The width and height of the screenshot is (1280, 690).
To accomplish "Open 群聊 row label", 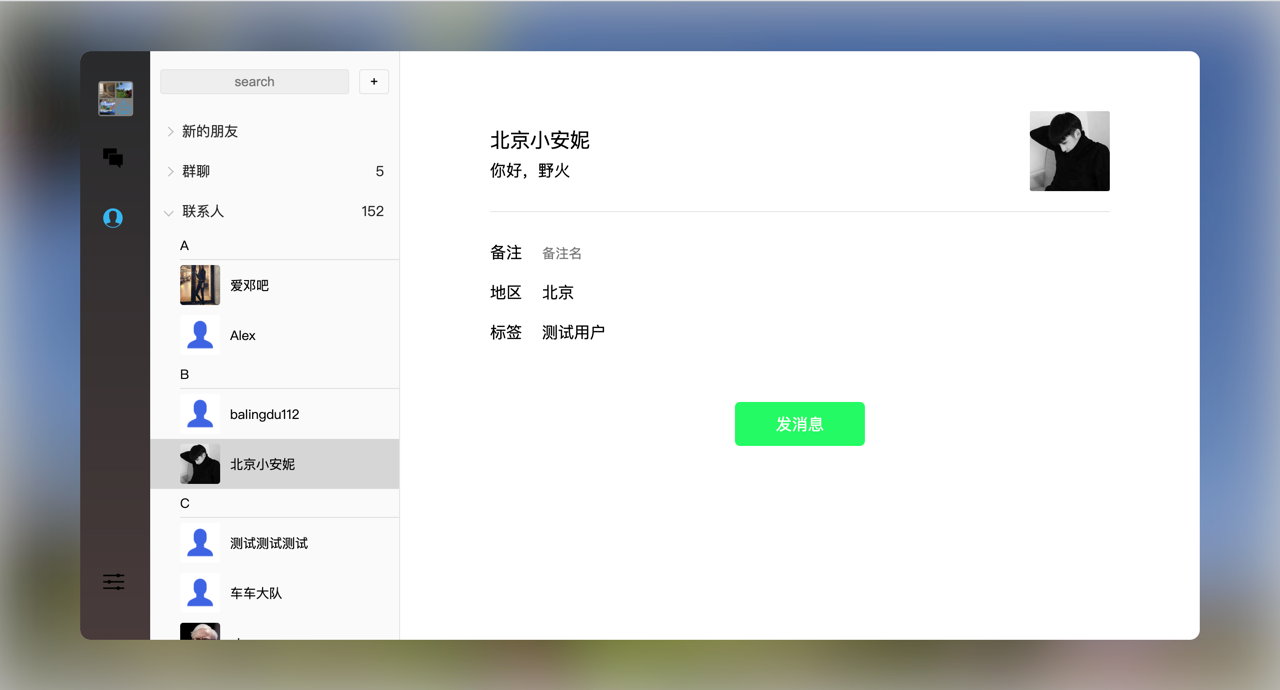I will (196, 172).
